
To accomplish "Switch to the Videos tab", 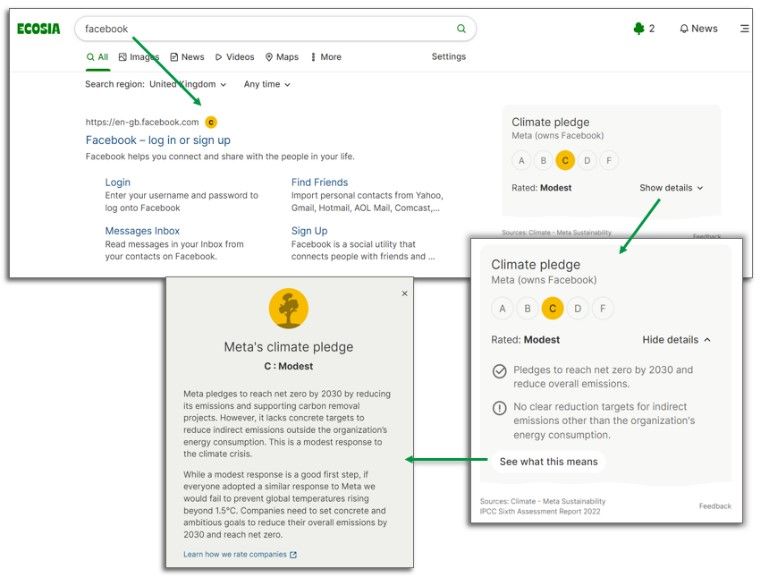I will 235,57.
